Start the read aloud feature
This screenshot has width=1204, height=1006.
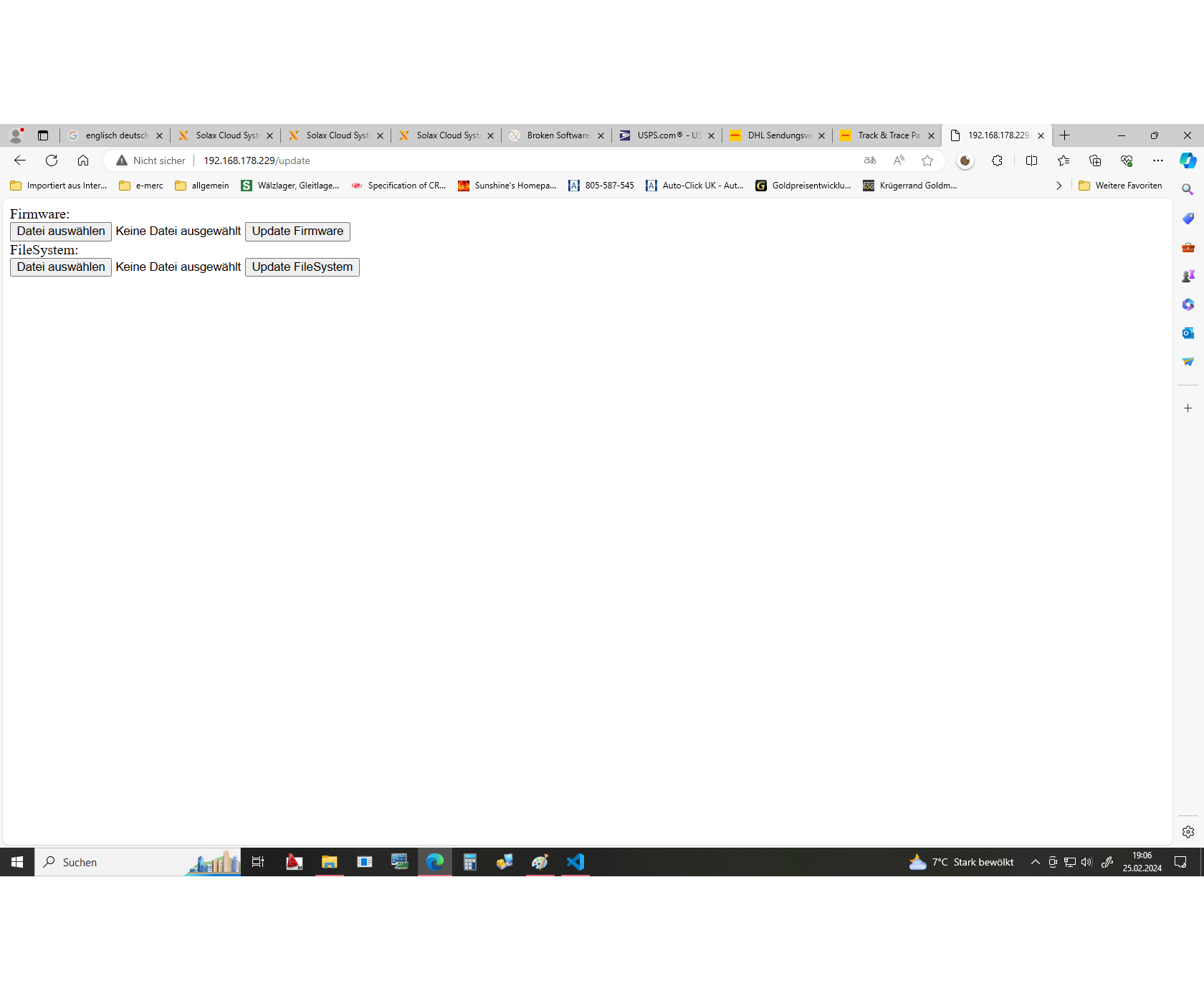899,161
